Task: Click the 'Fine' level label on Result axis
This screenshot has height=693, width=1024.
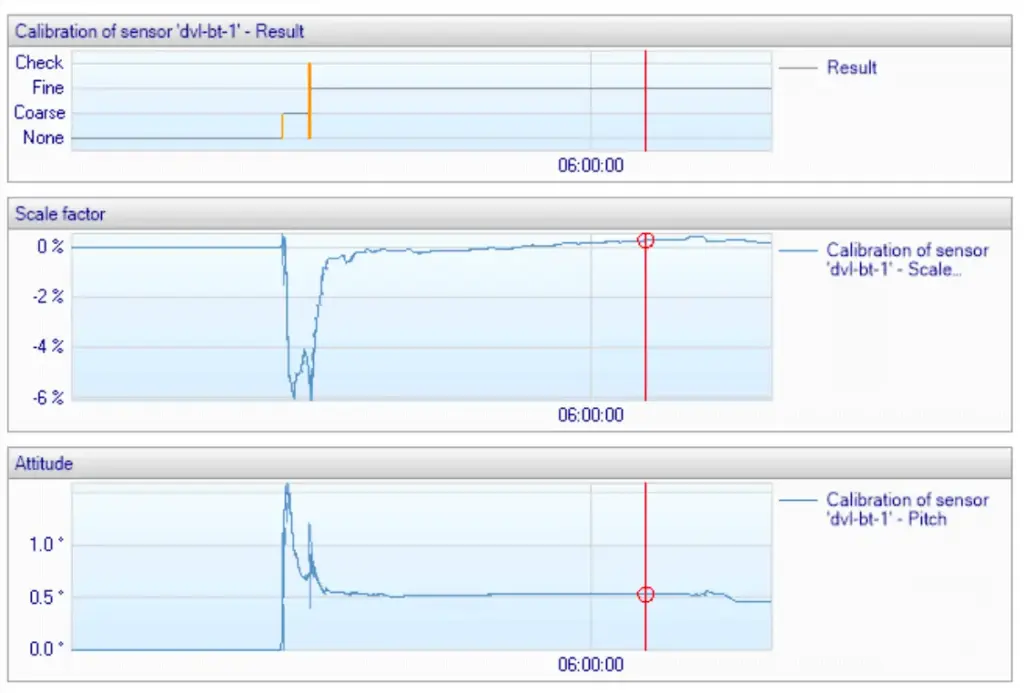Action: 48,88
